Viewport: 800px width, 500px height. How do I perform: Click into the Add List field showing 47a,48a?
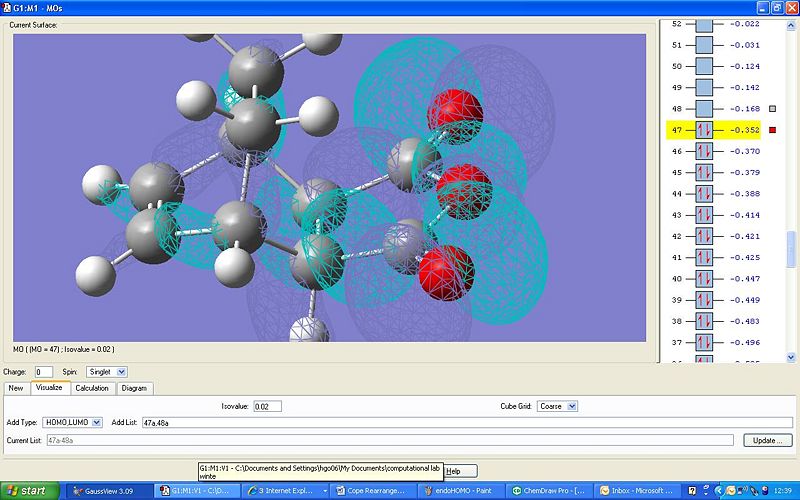[x=467, y=422]
